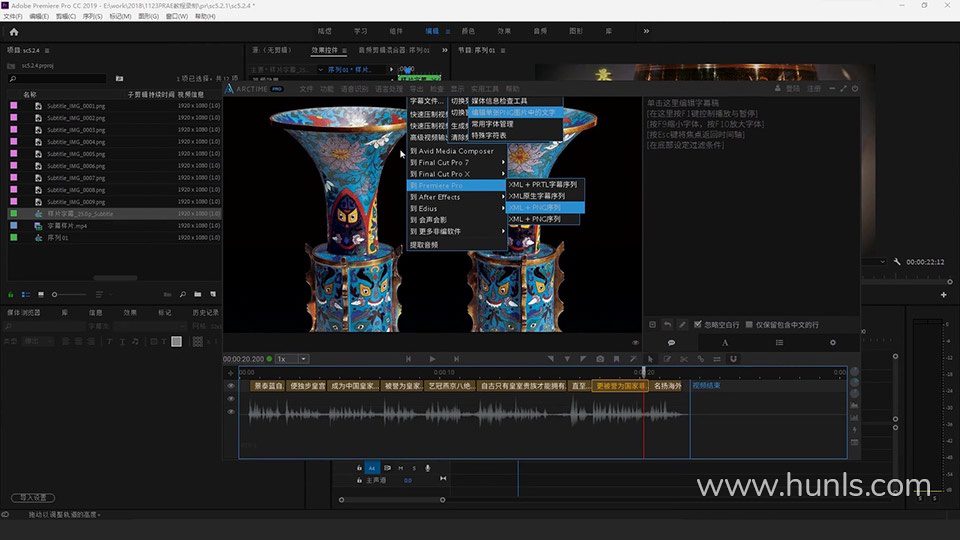
Task: Click the snapshot camera icon in Arctime toolbar
Action: (600, 359)
